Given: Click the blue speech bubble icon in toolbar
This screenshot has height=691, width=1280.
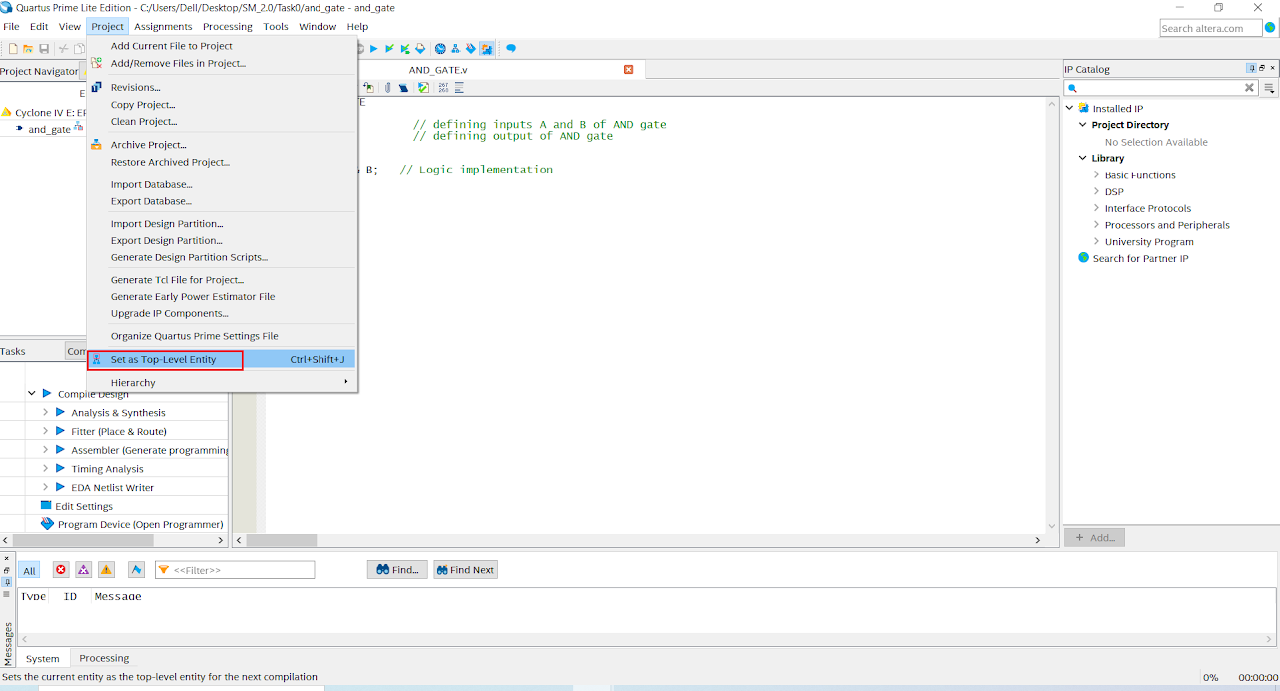Looking at the screenshot, I should (511, 48).
